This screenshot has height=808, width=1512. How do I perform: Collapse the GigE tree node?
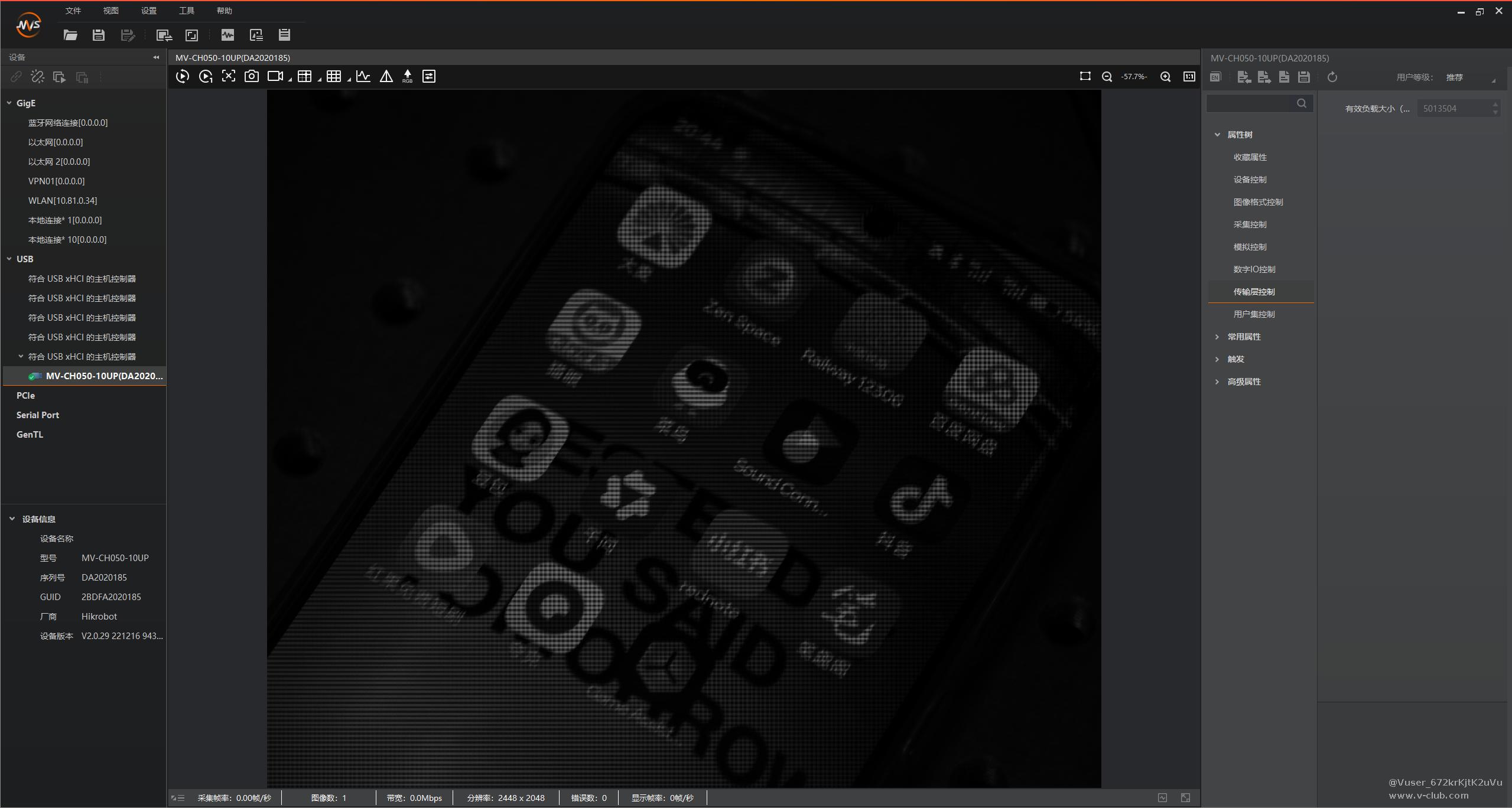9,103
